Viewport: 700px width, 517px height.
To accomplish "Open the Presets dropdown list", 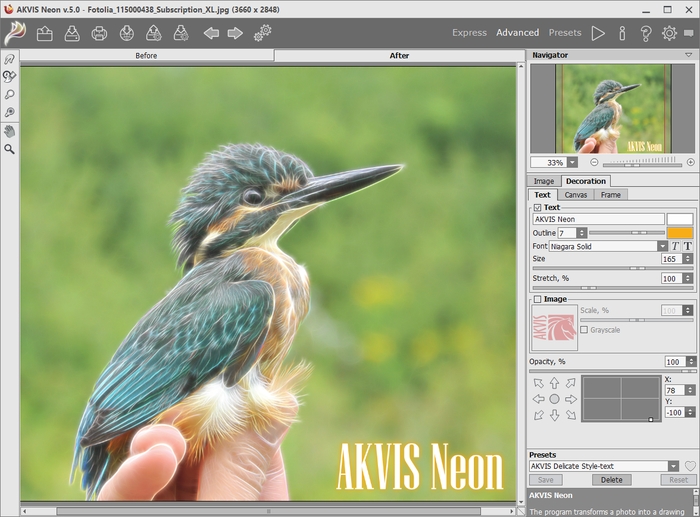I will (673, 466).
